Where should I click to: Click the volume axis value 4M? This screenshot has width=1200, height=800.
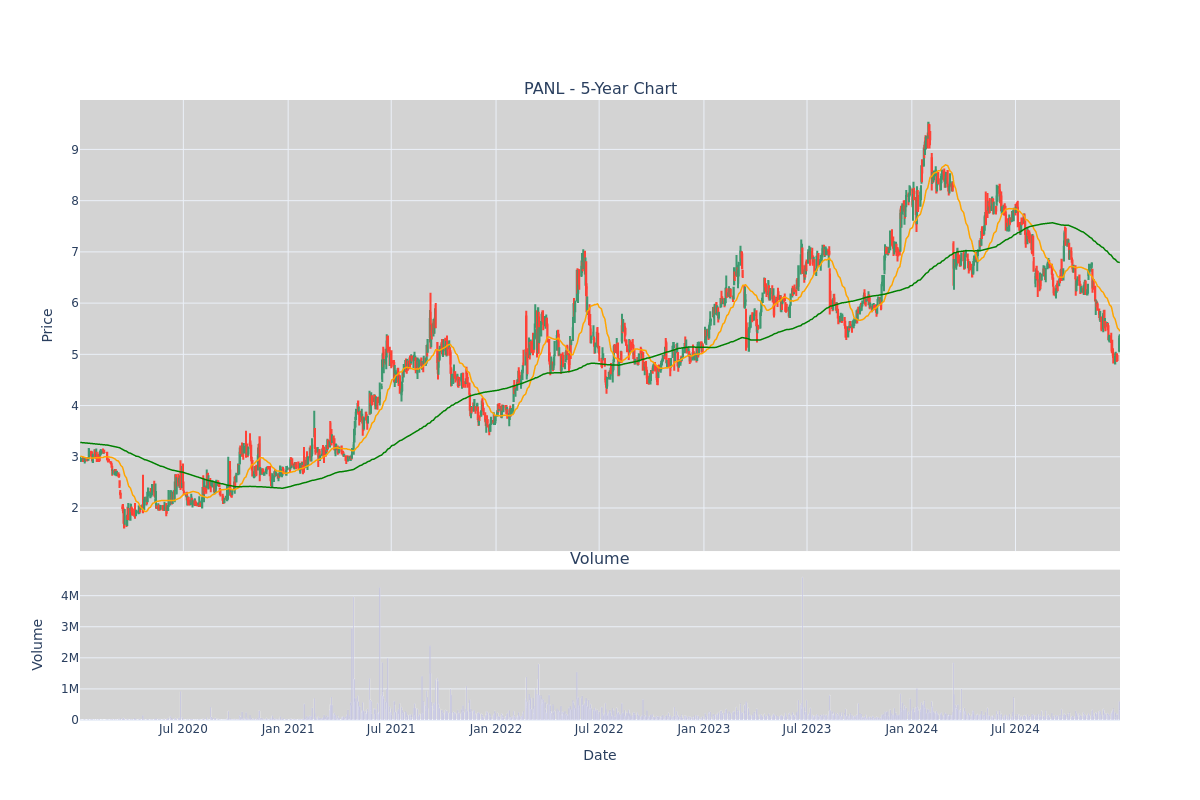click(x=70, y=596)
